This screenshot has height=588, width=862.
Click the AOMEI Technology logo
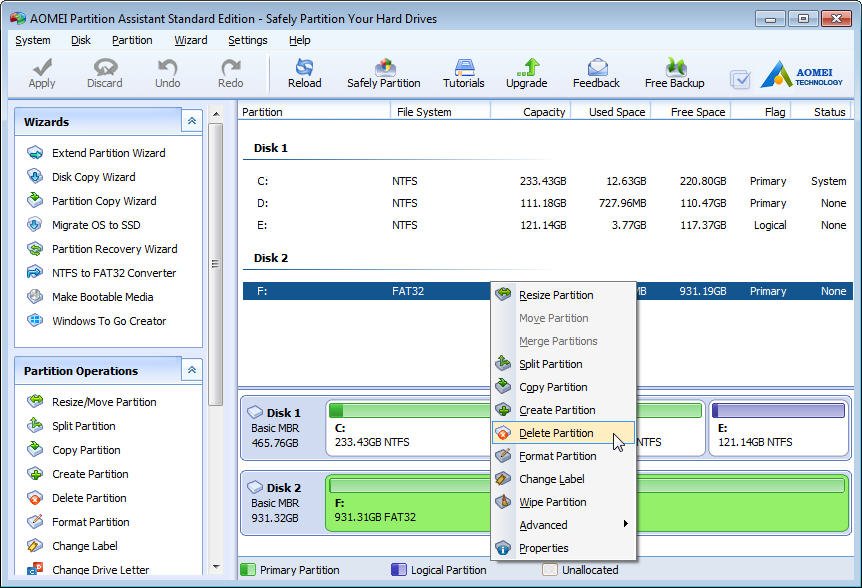802,74
